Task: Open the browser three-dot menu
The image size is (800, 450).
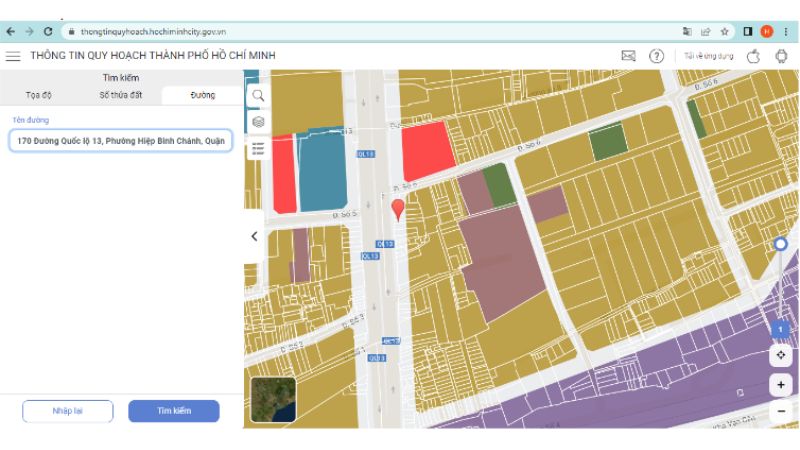Action: click(x=786, y=32)
